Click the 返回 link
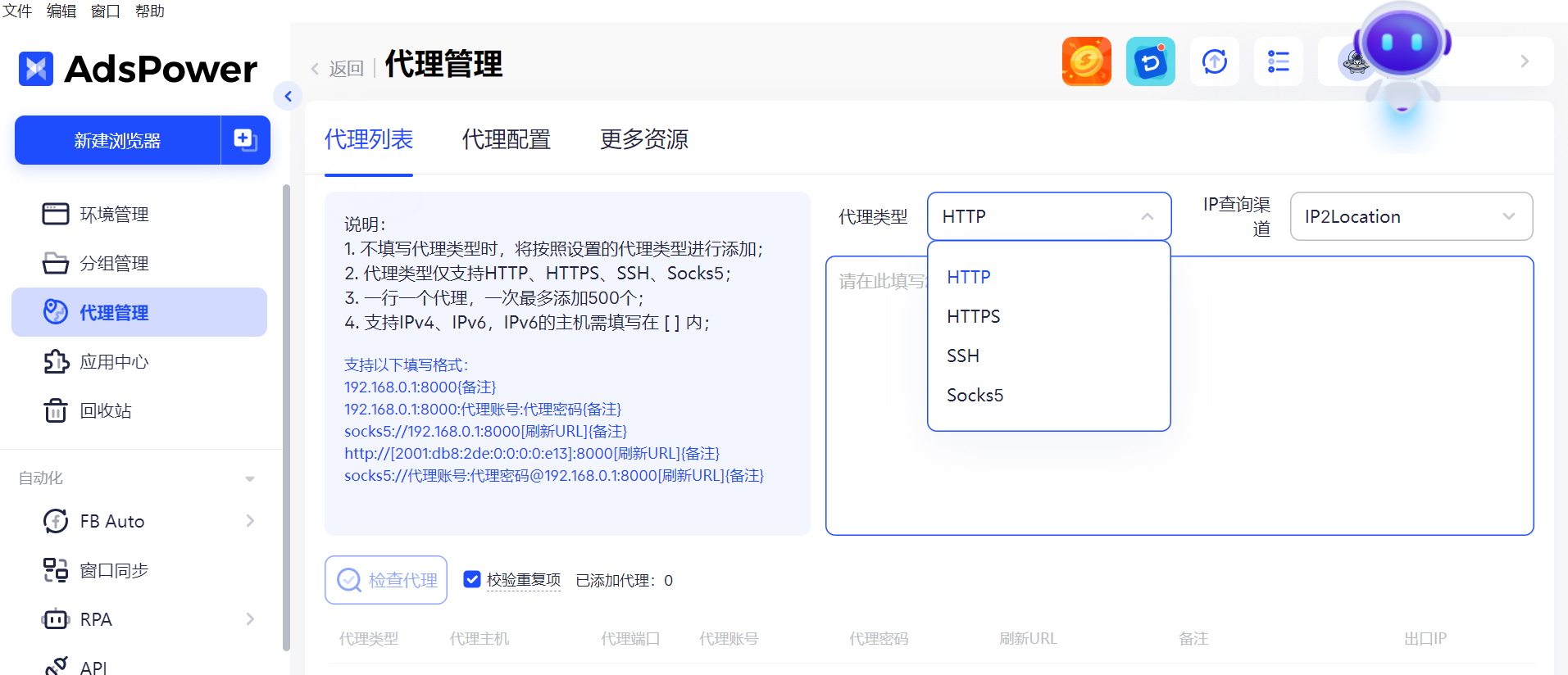The width and height of the screenshot is (1568, 675). (x=346, y=69)
